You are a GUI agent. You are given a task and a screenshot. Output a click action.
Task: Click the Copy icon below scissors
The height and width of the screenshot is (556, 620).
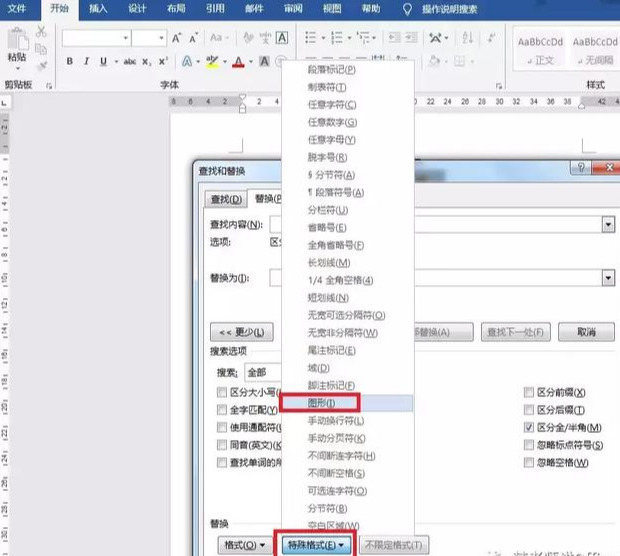[x=41, y=49]
